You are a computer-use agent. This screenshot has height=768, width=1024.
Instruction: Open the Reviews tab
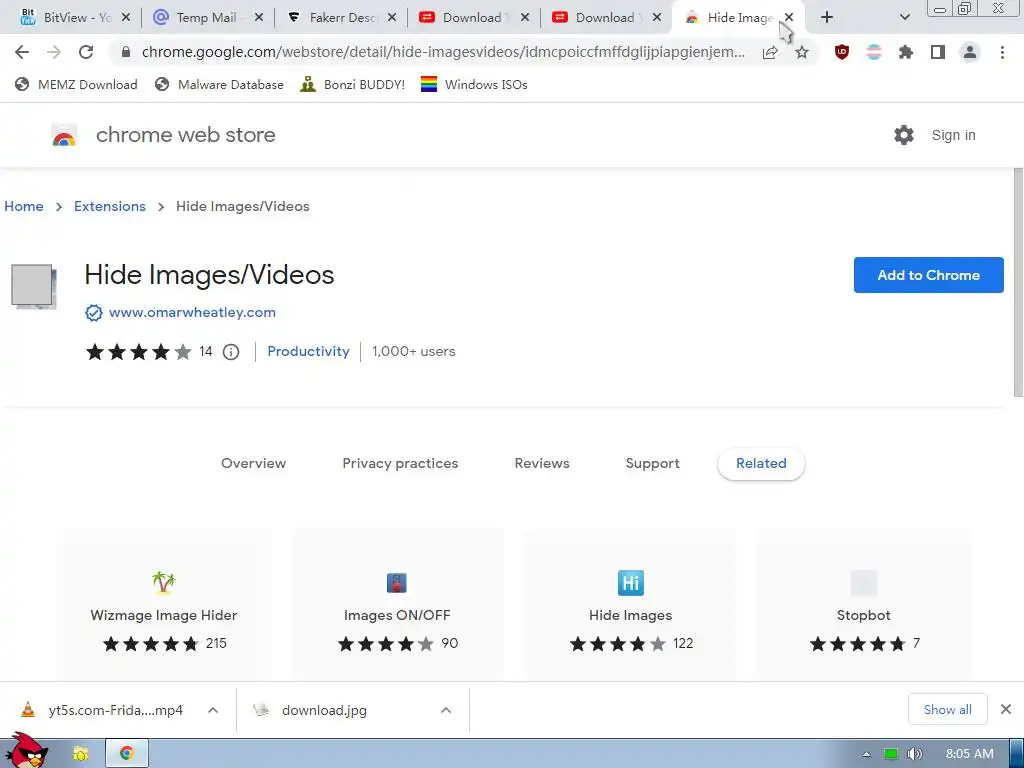click(542, 464)
